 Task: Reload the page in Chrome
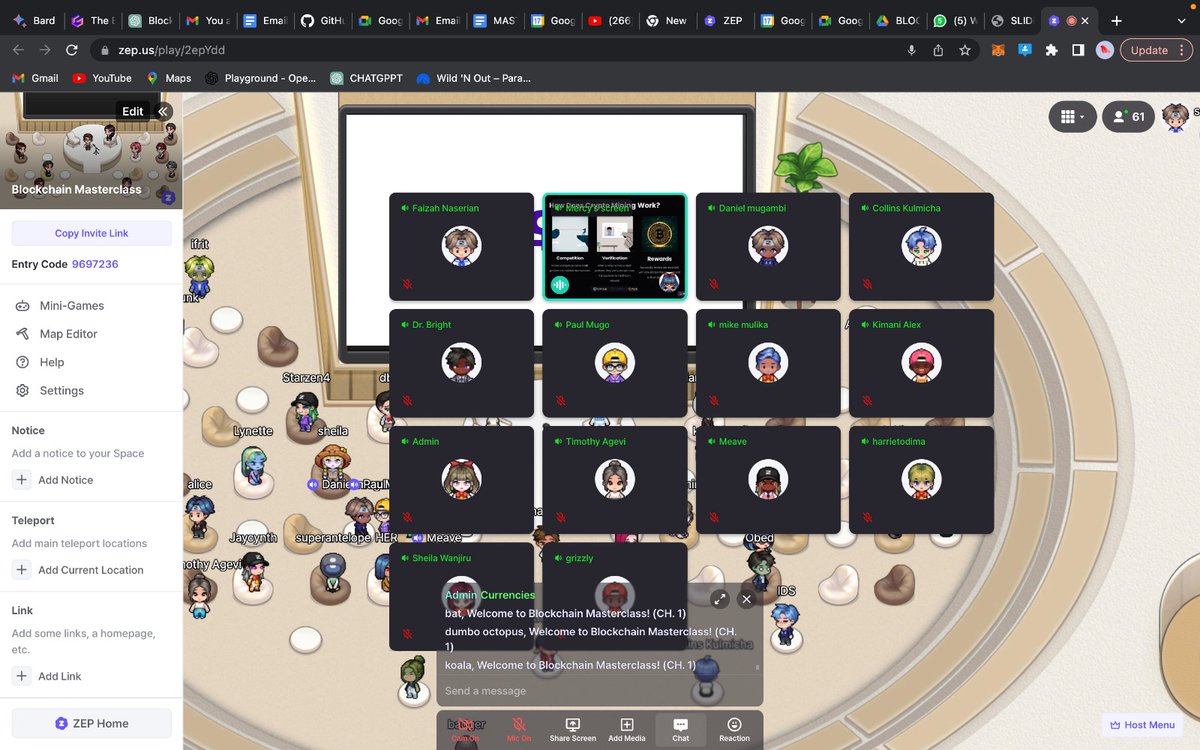point(72,50)
